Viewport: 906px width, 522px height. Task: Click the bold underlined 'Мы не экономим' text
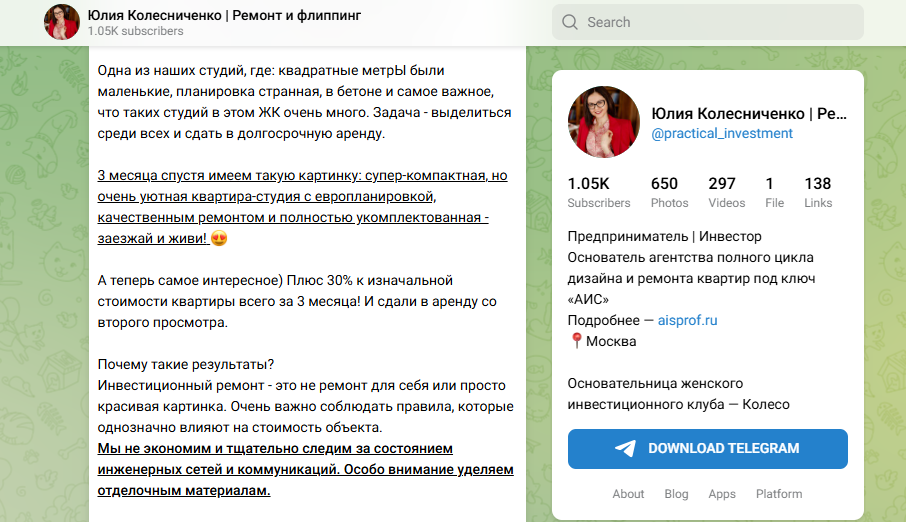point(153,449)
